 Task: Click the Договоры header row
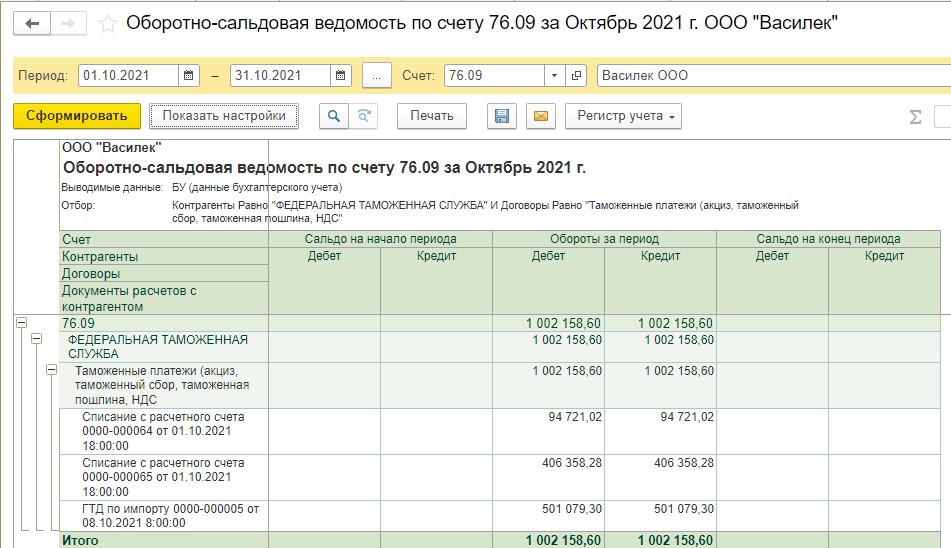pyautogui.click(x=164, y=273)
